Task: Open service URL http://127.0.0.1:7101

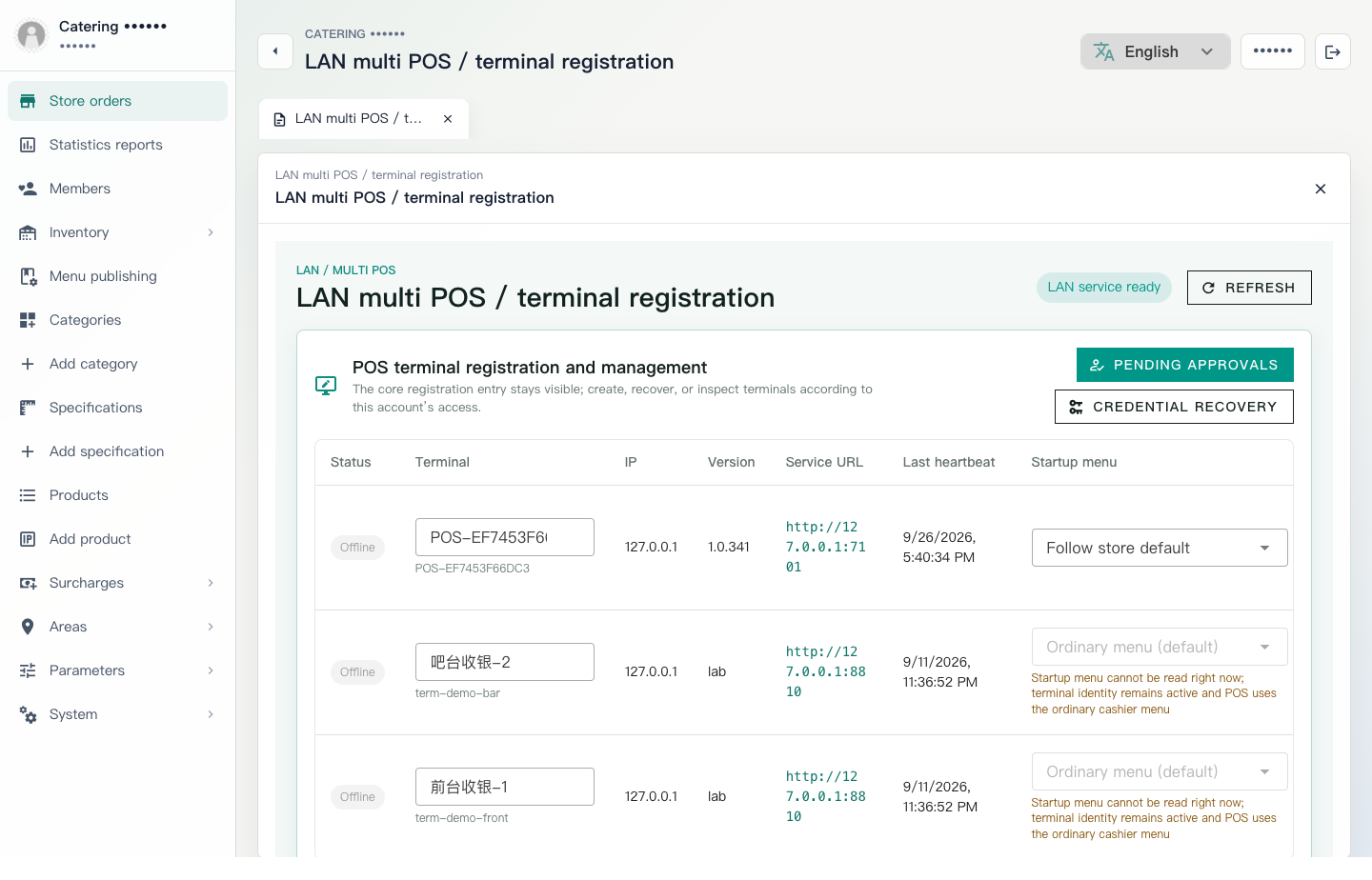Action: click(825, 547)
